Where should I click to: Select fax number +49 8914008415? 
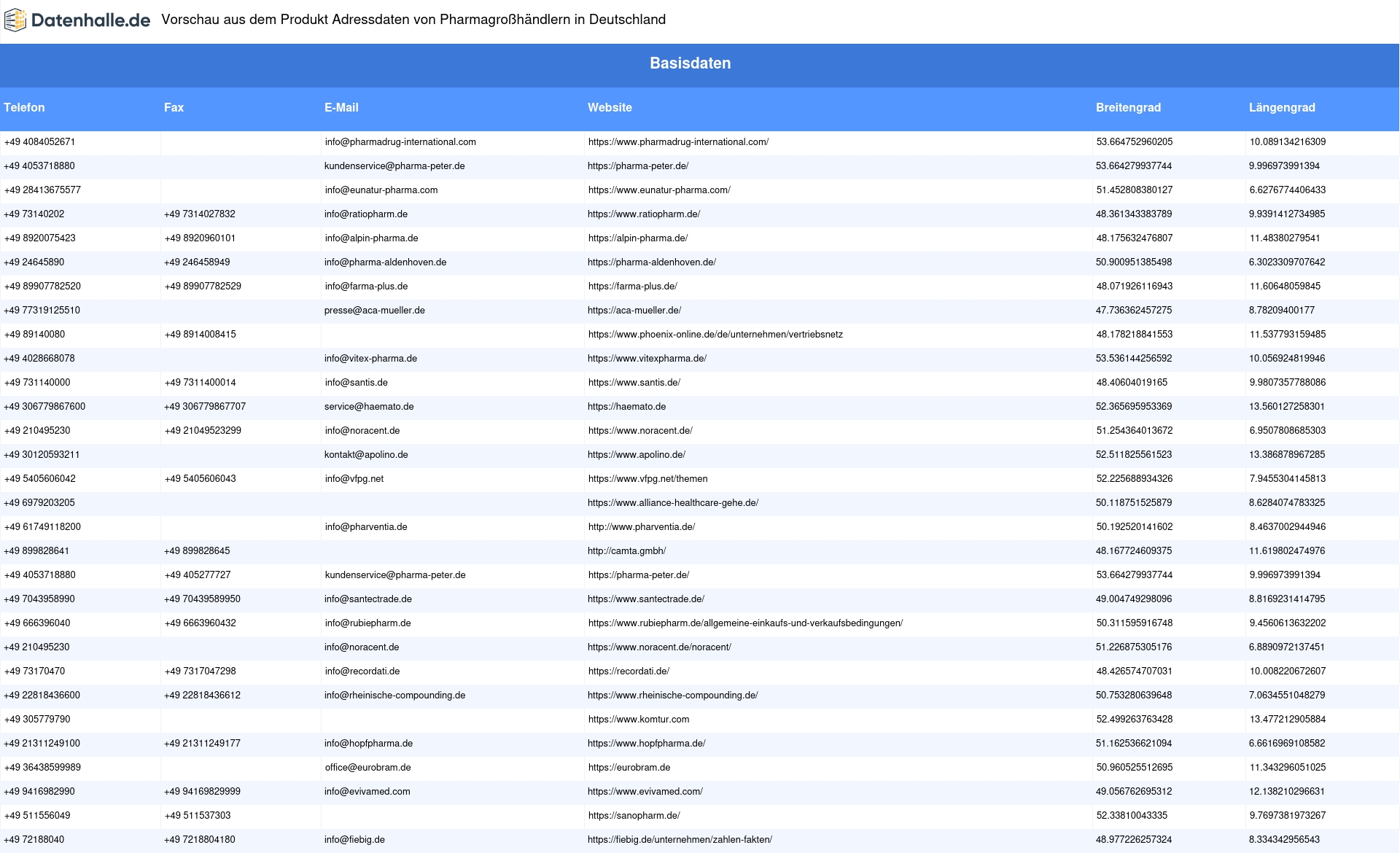pos(201,335)
